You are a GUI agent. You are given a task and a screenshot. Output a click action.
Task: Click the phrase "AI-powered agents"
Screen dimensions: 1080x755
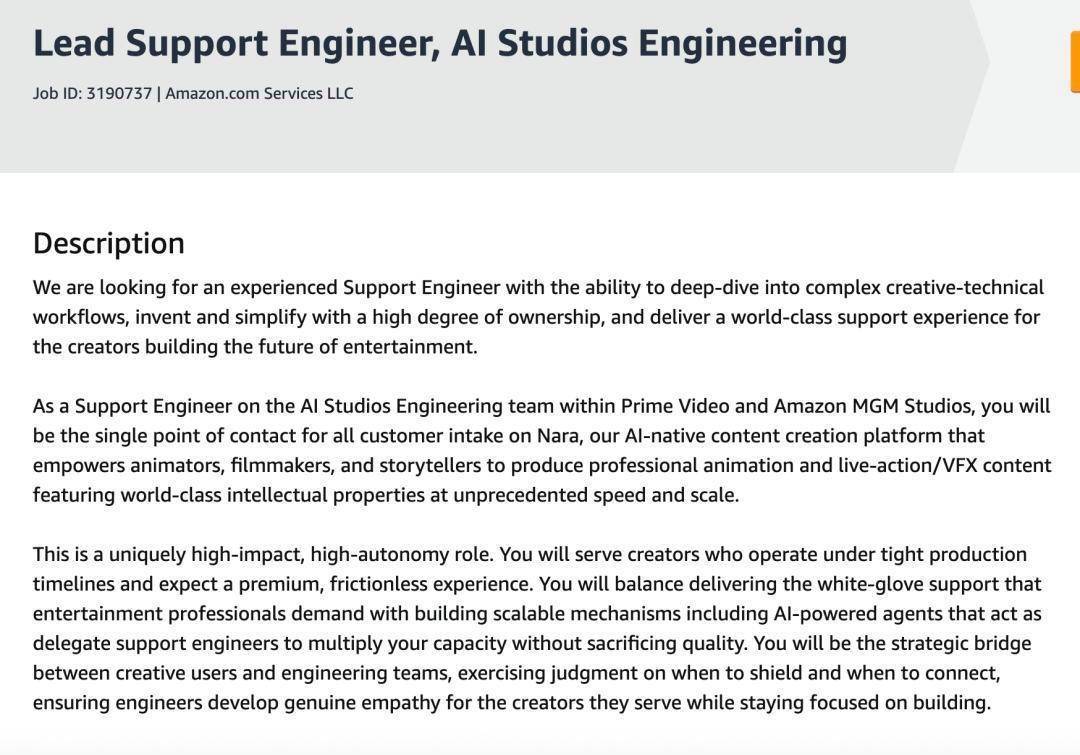[x=849, y=613]
